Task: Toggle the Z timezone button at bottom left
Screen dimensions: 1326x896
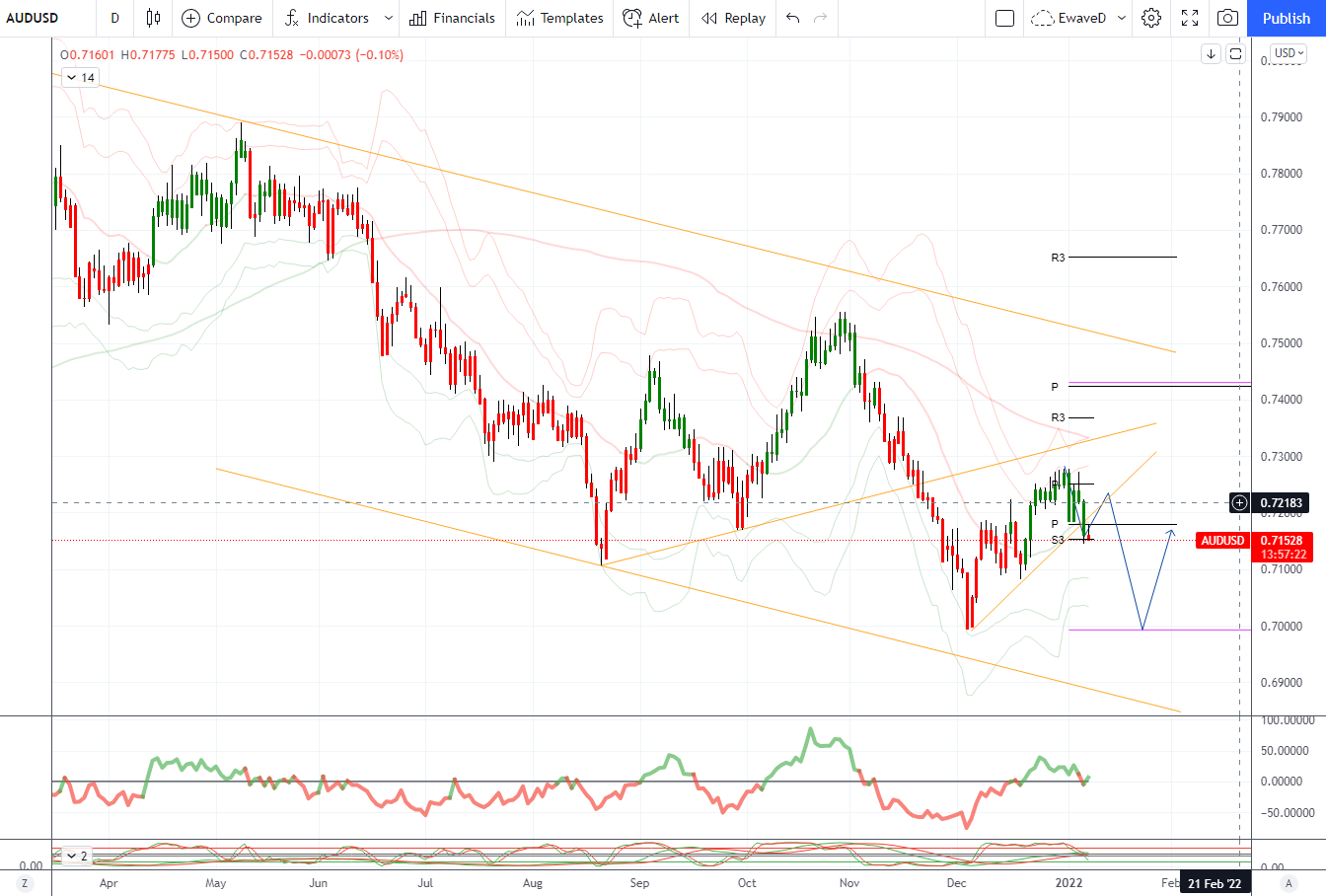Action: point(25,883)
